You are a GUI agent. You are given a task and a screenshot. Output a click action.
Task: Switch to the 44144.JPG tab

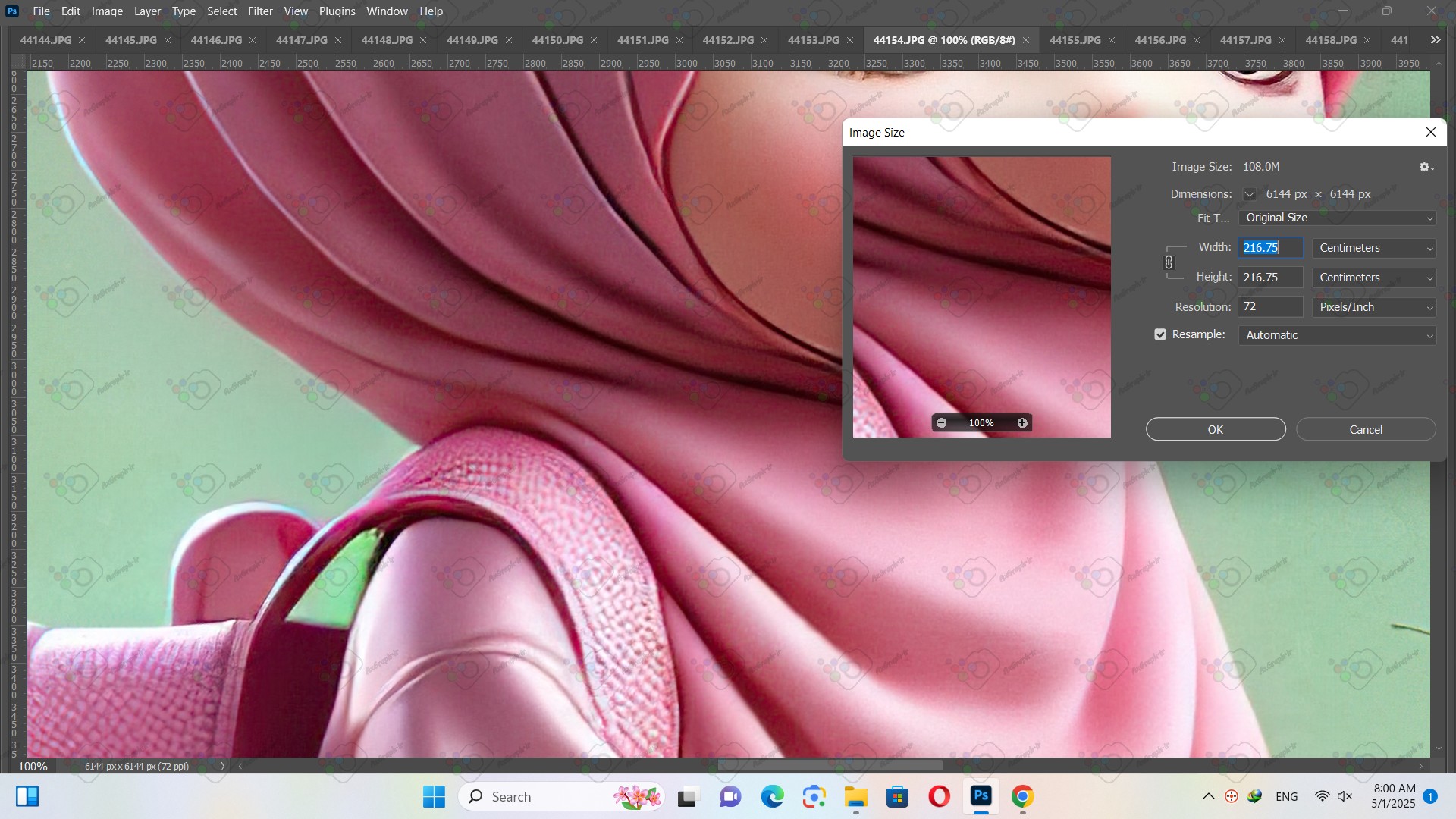[45, 40]
